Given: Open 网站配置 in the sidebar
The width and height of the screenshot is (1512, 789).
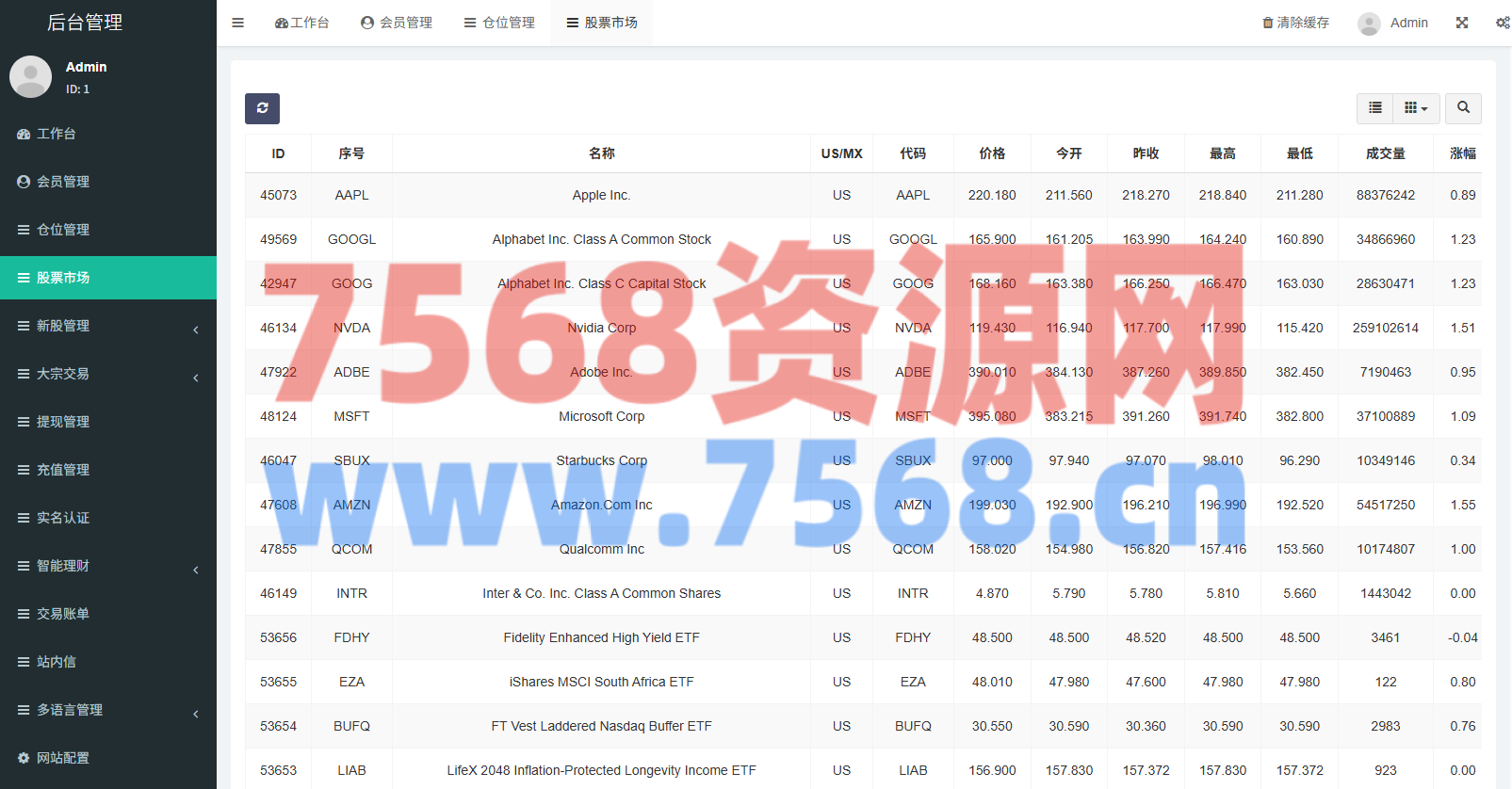Looking at the screenshot, I should 63,758.
